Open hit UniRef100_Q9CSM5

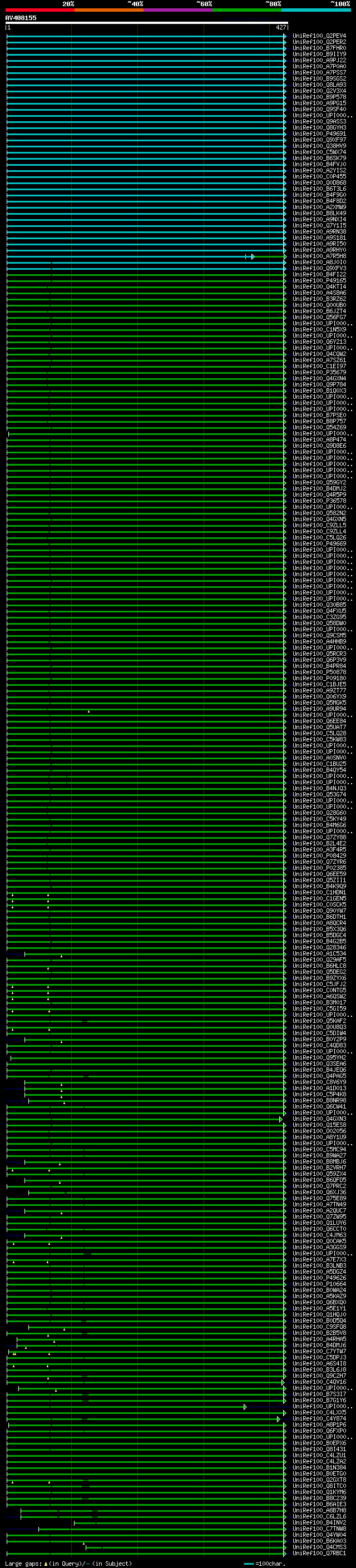click(319, 635)
